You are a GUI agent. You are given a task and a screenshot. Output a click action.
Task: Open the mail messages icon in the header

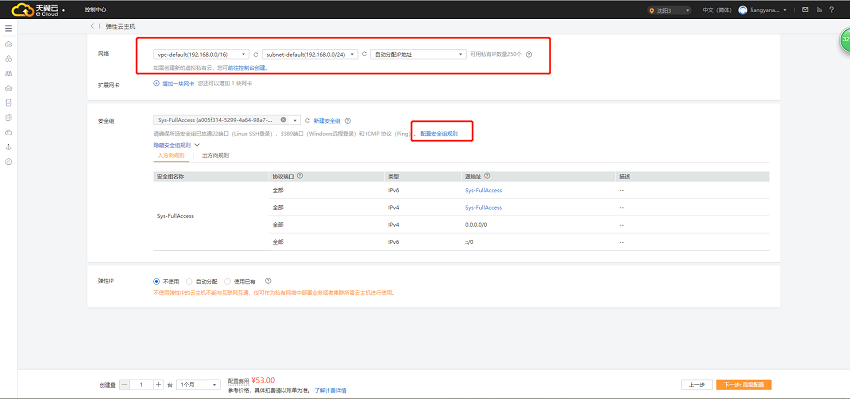tap(806, 10)
